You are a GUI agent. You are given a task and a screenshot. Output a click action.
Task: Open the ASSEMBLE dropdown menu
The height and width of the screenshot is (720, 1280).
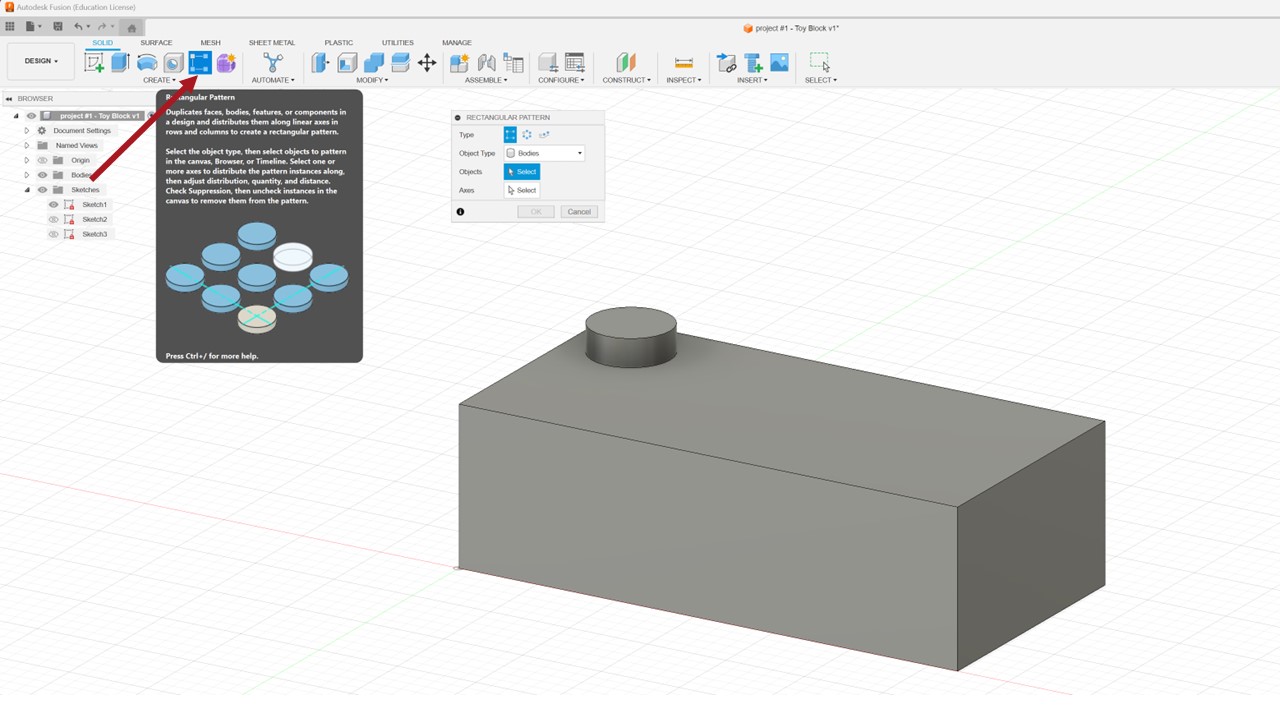pos(486,80)
